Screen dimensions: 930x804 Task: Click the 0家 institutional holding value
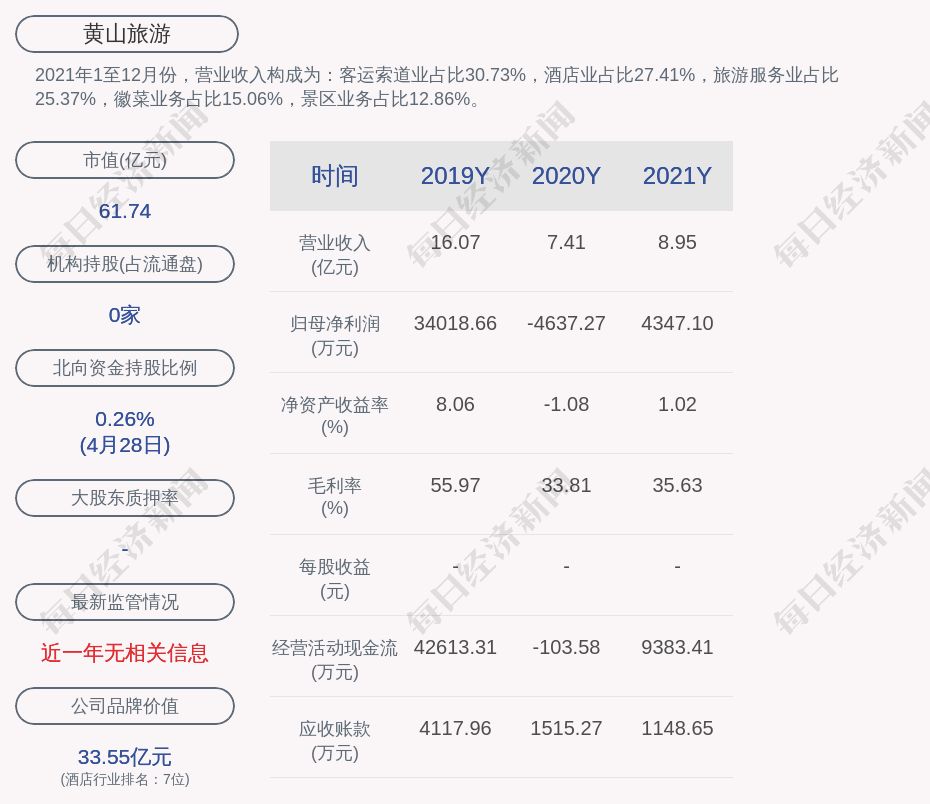[x=125, y=315]
